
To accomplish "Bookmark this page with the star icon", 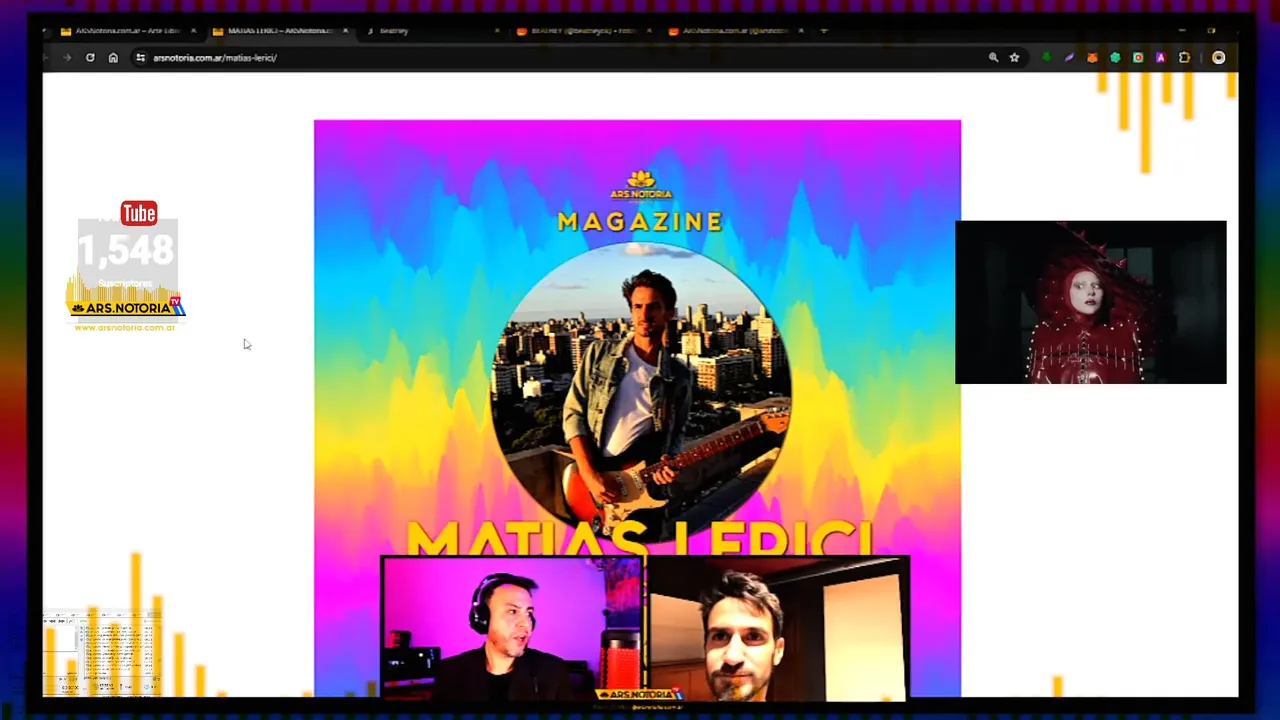I will (1014, 58).
